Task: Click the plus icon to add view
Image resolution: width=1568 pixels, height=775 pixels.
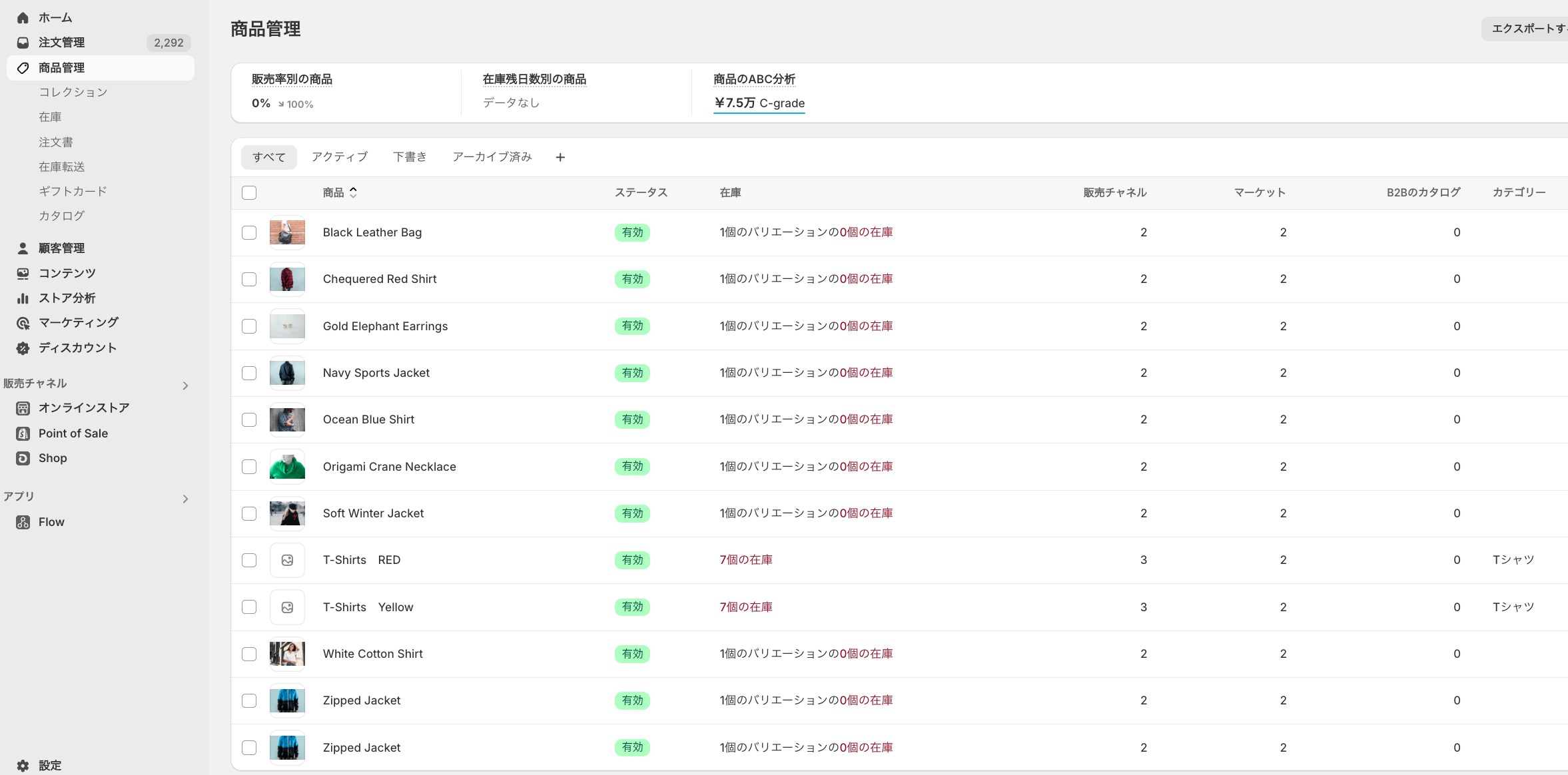Action: click(560, 157)
